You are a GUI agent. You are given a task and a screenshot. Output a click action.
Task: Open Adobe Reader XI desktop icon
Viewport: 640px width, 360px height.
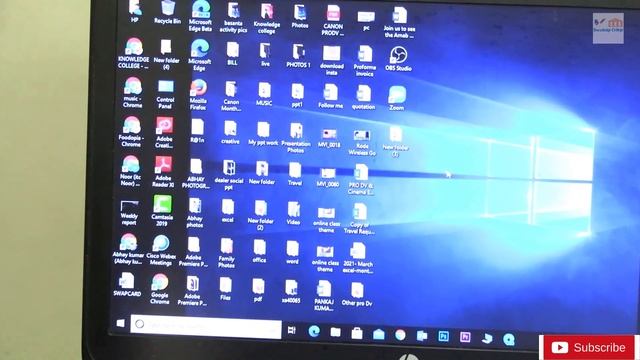click(x=163, y=171)
